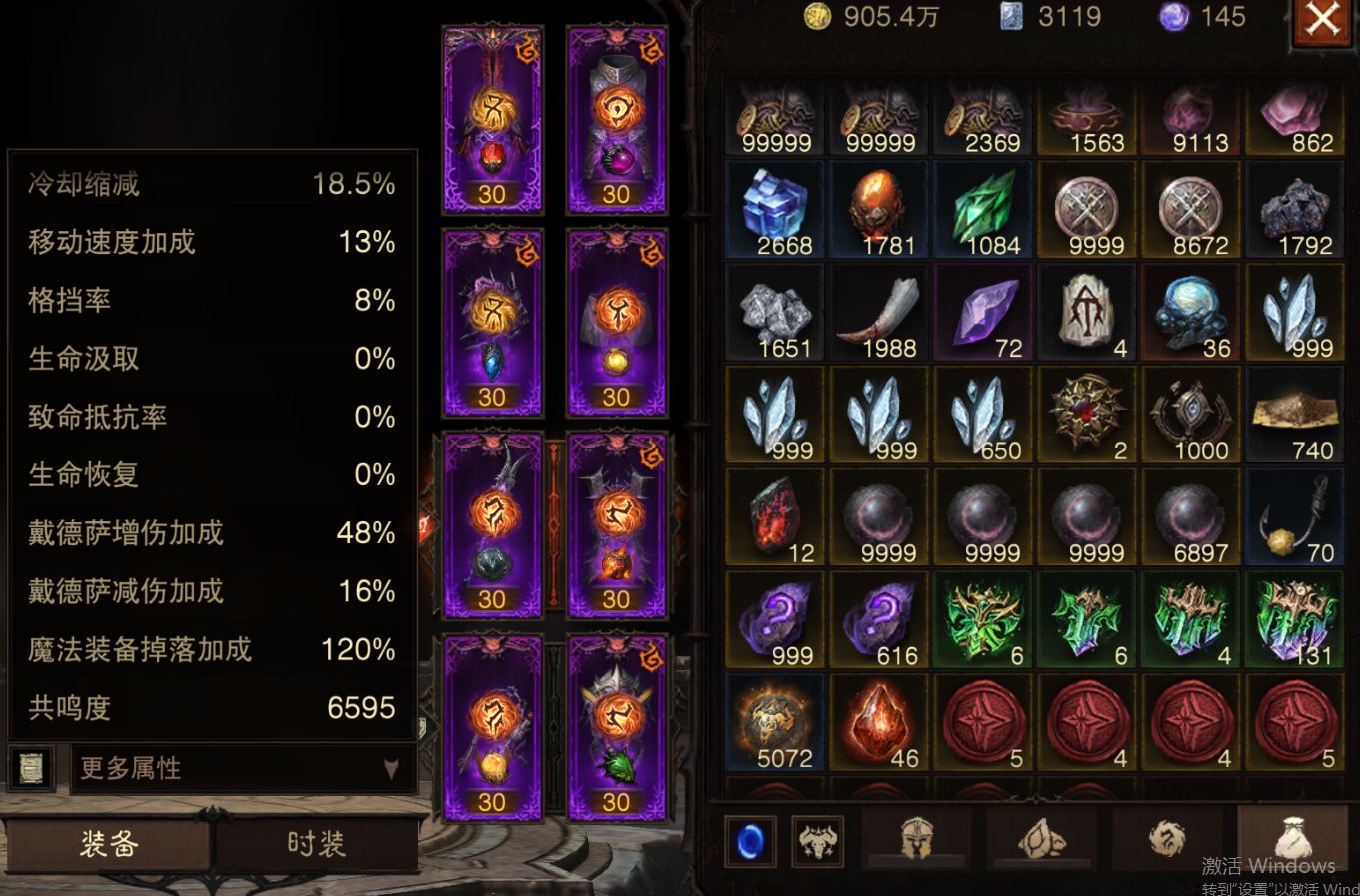Select the equipment card with green leaf gem
The width and height of the screenshot is (1360, 896).
[617, 726]
